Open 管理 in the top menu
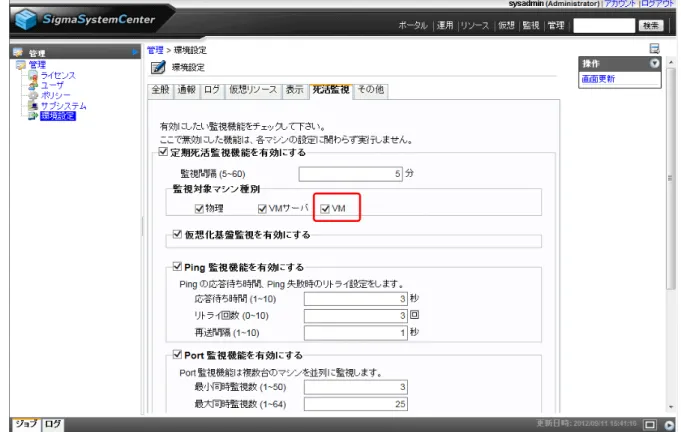The width and height of the screenshot is (681, 432). [556, 26]
